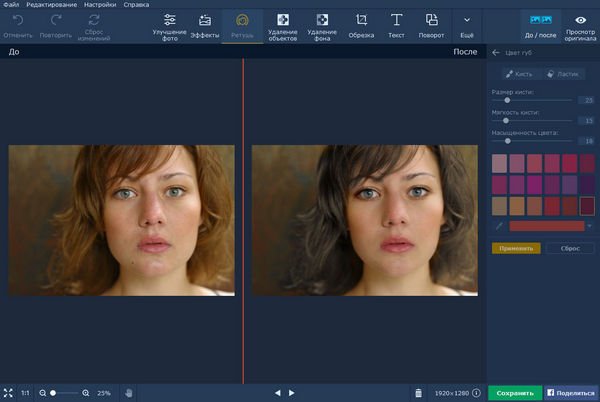The width and height of the screenshot is (600, 402).
Task: Pick the dark purple swatch in middle row
Action: click(587, 185)
